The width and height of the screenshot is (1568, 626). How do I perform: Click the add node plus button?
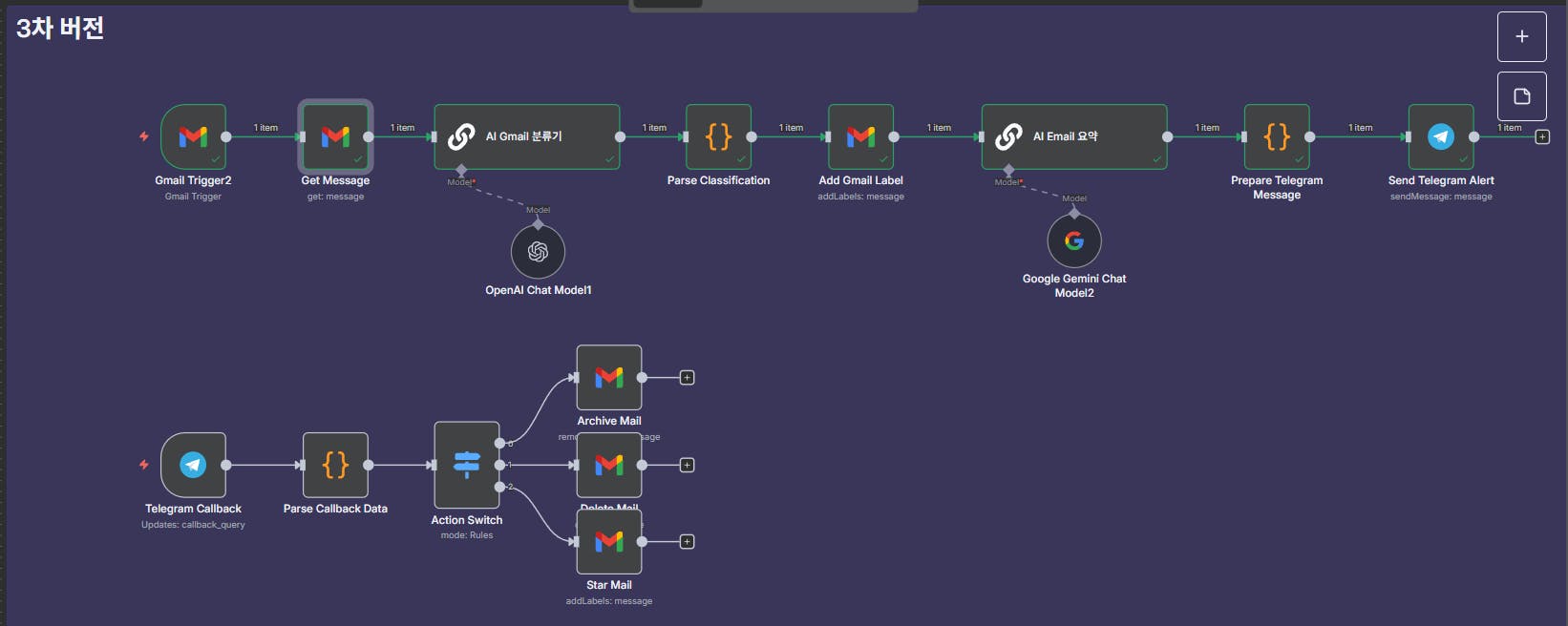point(1521,36)
